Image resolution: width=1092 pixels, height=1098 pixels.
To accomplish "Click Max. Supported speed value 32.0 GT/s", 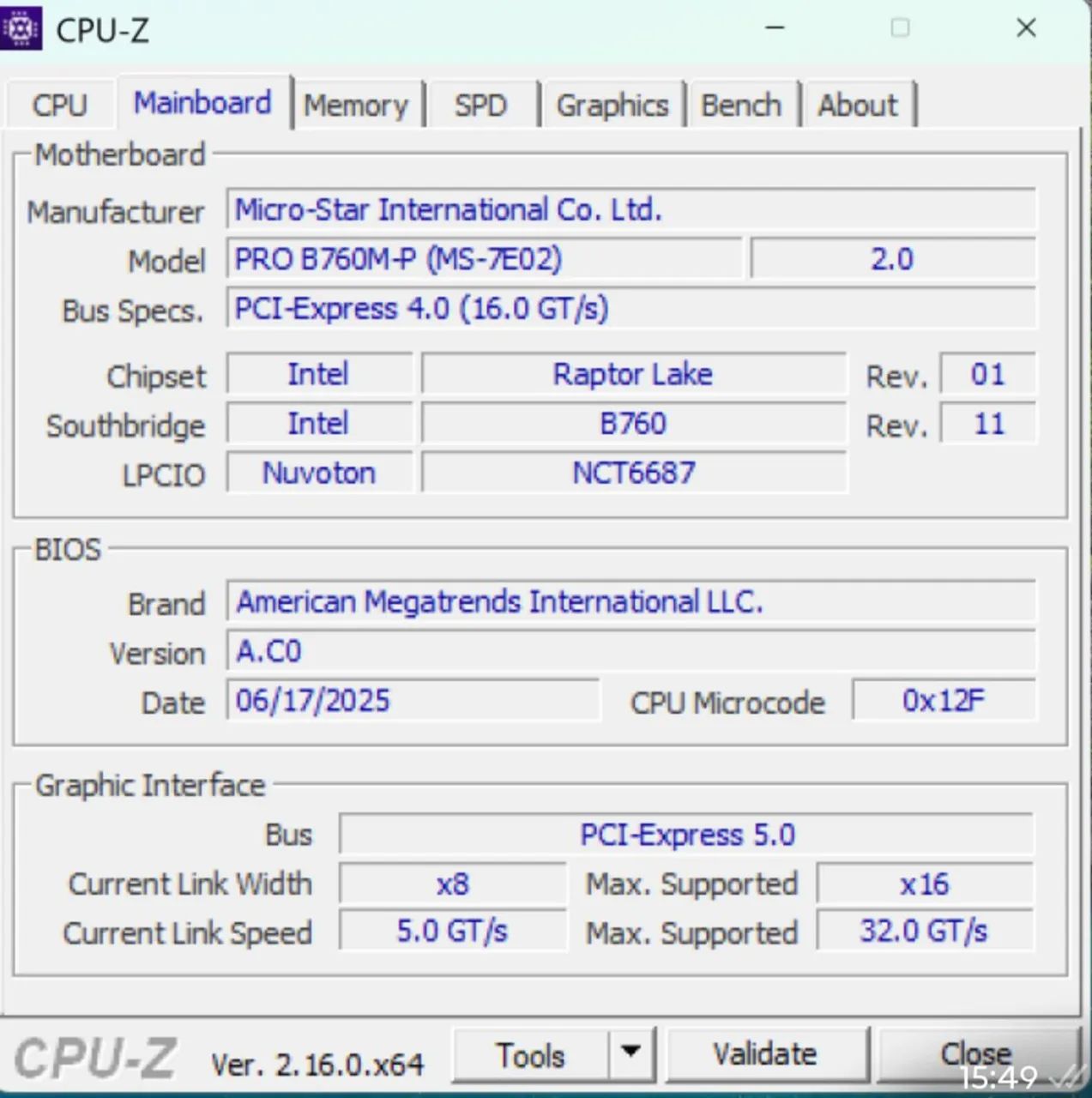I will pyautogui.click(x=926, y=931).
